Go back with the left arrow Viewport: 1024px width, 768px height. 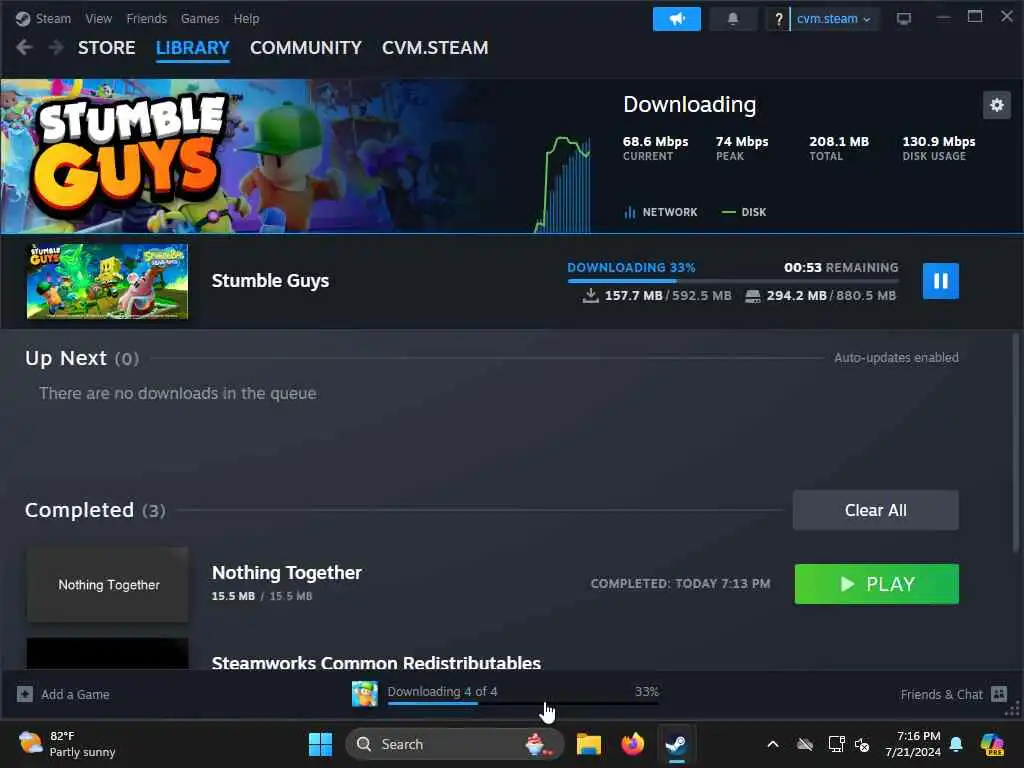[24, 48]
